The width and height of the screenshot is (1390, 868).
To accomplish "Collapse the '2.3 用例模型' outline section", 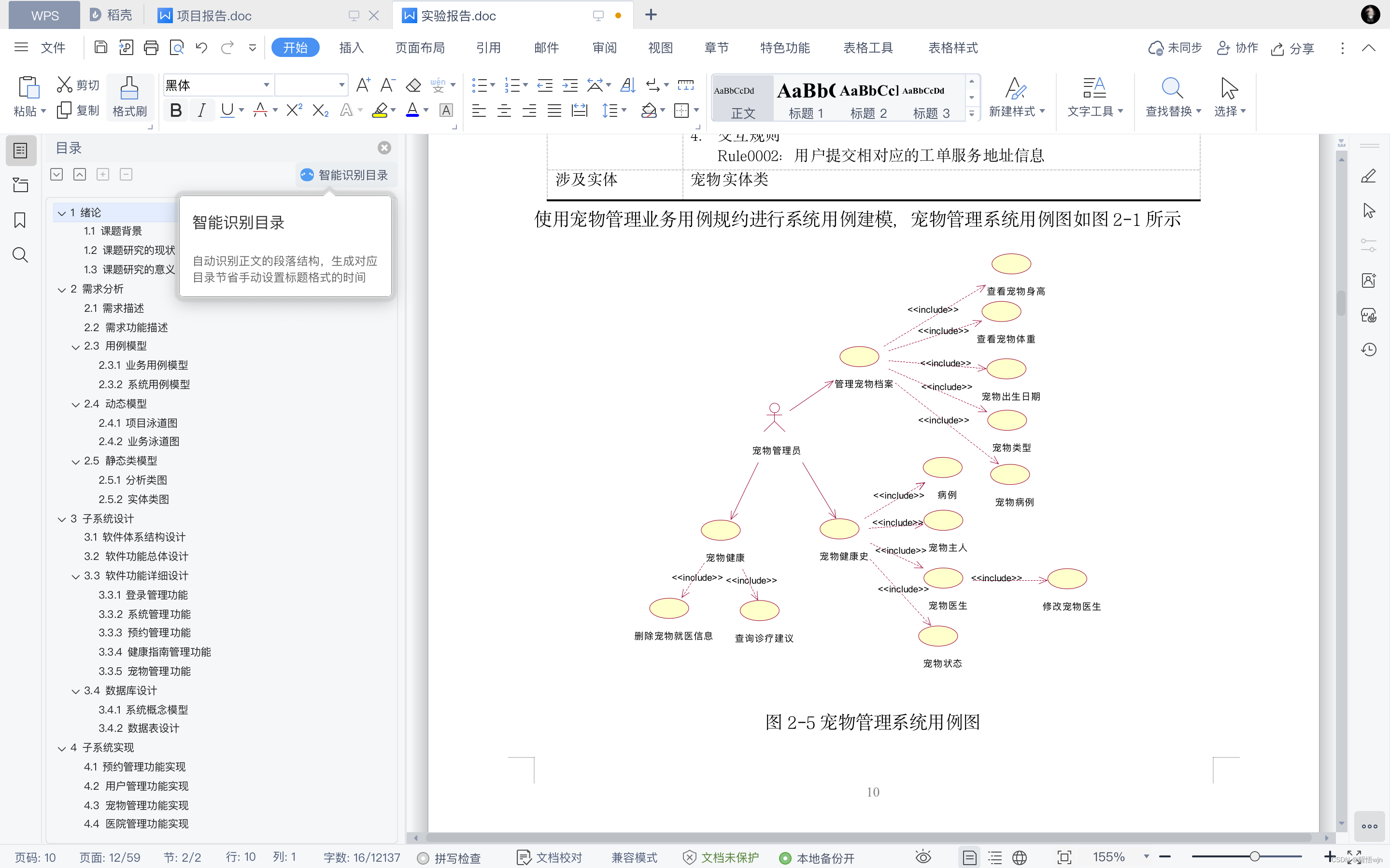I will [75, 347].
